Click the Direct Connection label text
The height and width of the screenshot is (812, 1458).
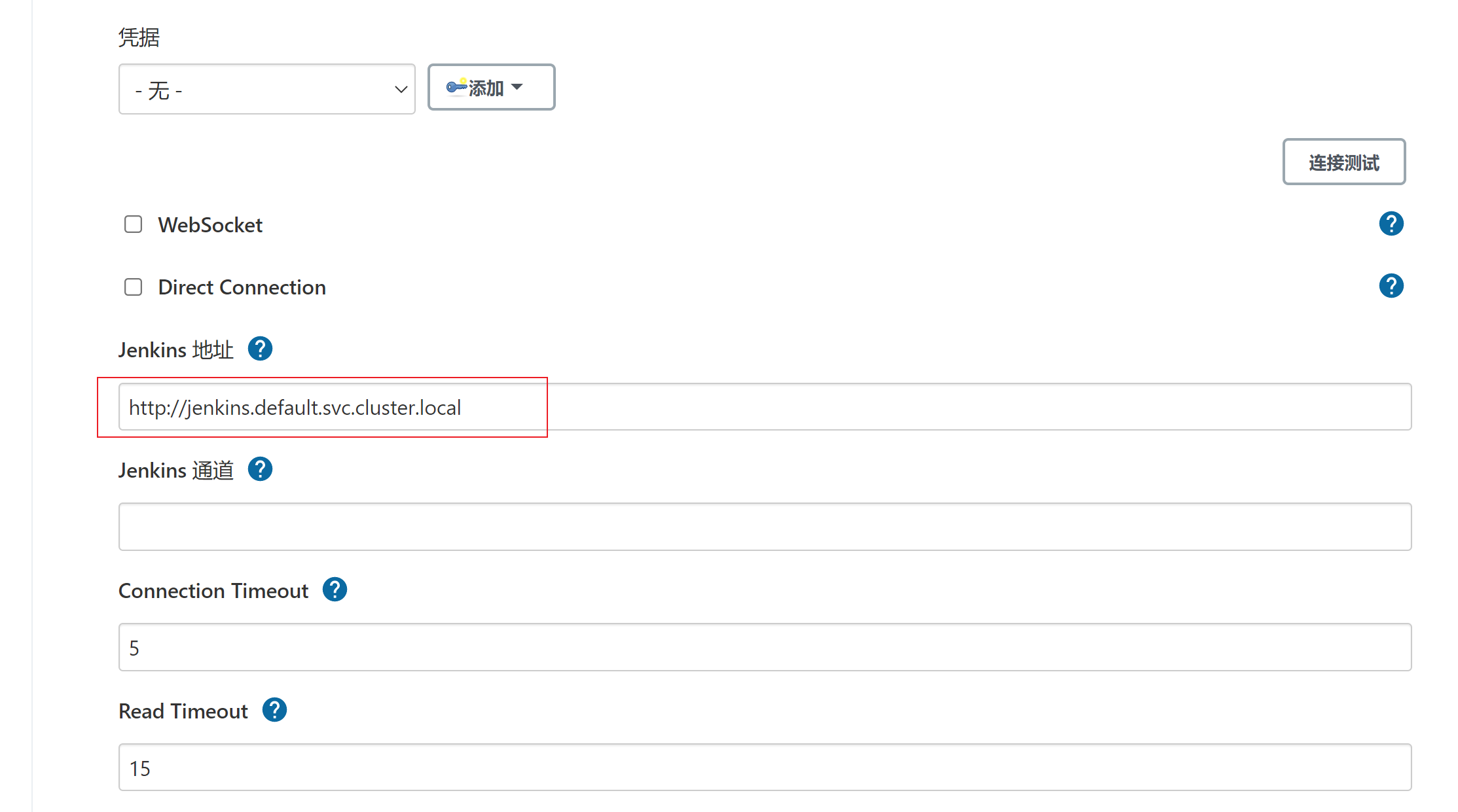(242, 287)
